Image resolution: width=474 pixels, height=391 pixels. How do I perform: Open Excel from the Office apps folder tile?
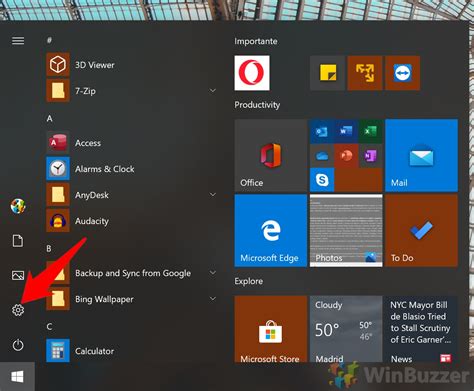point(370,131)
